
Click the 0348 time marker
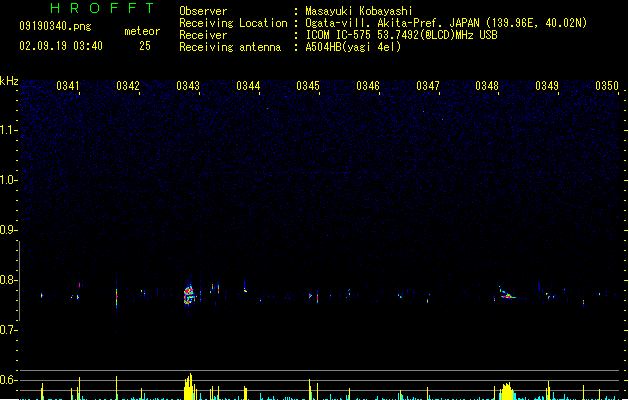487,86
